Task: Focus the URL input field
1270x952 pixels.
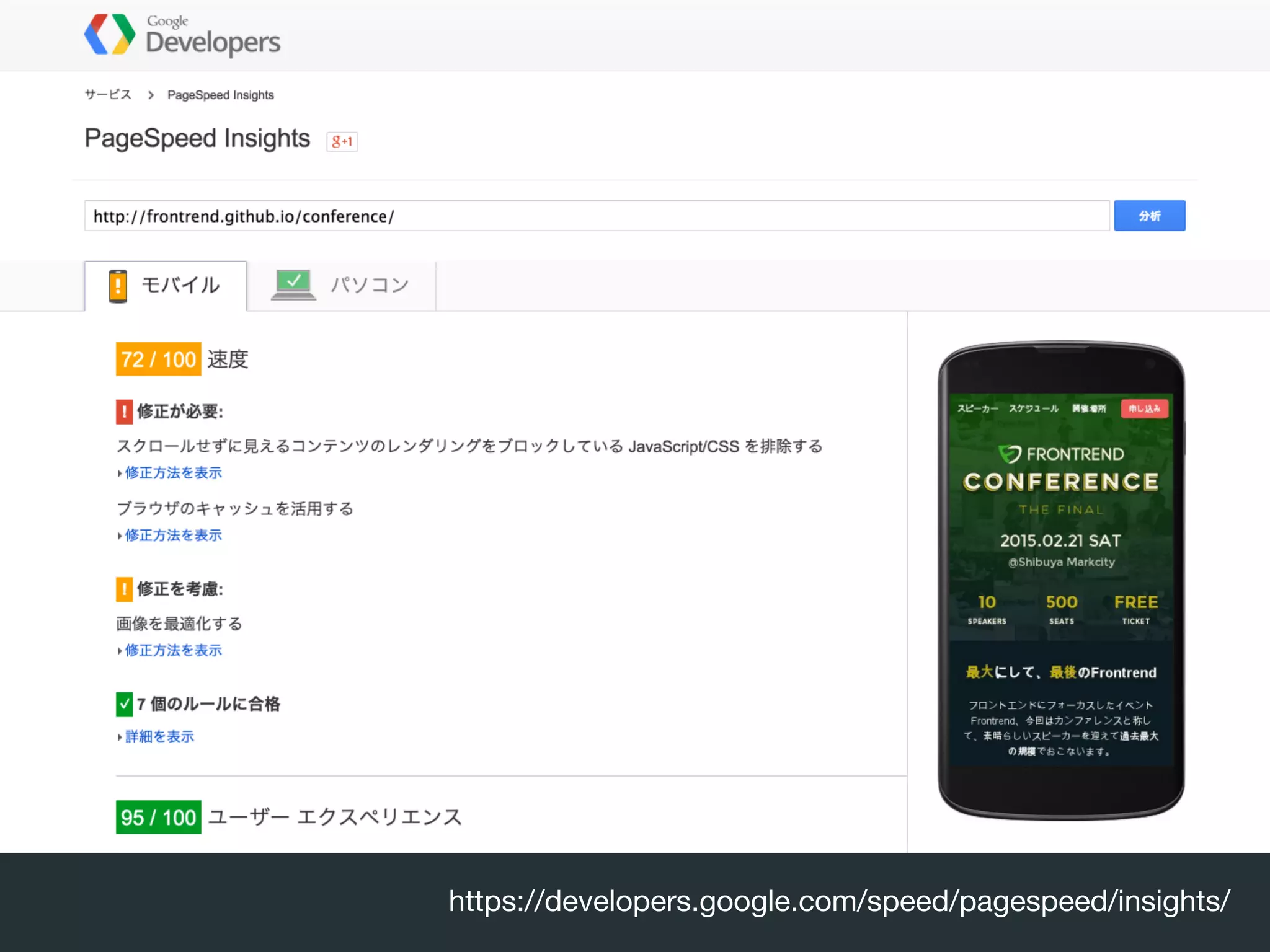Action: pos(597,216)
